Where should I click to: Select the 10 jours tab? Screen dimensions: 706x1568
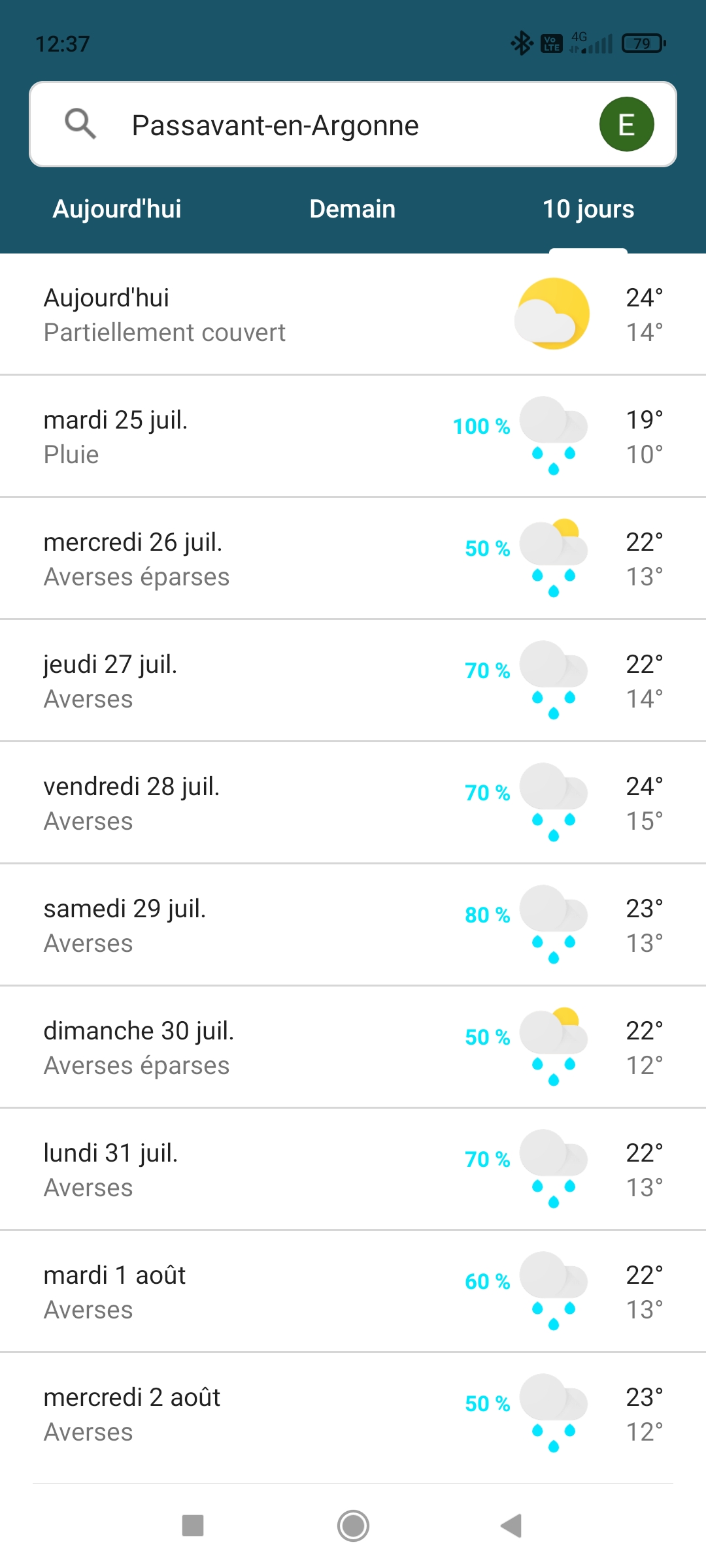(588, 209)
